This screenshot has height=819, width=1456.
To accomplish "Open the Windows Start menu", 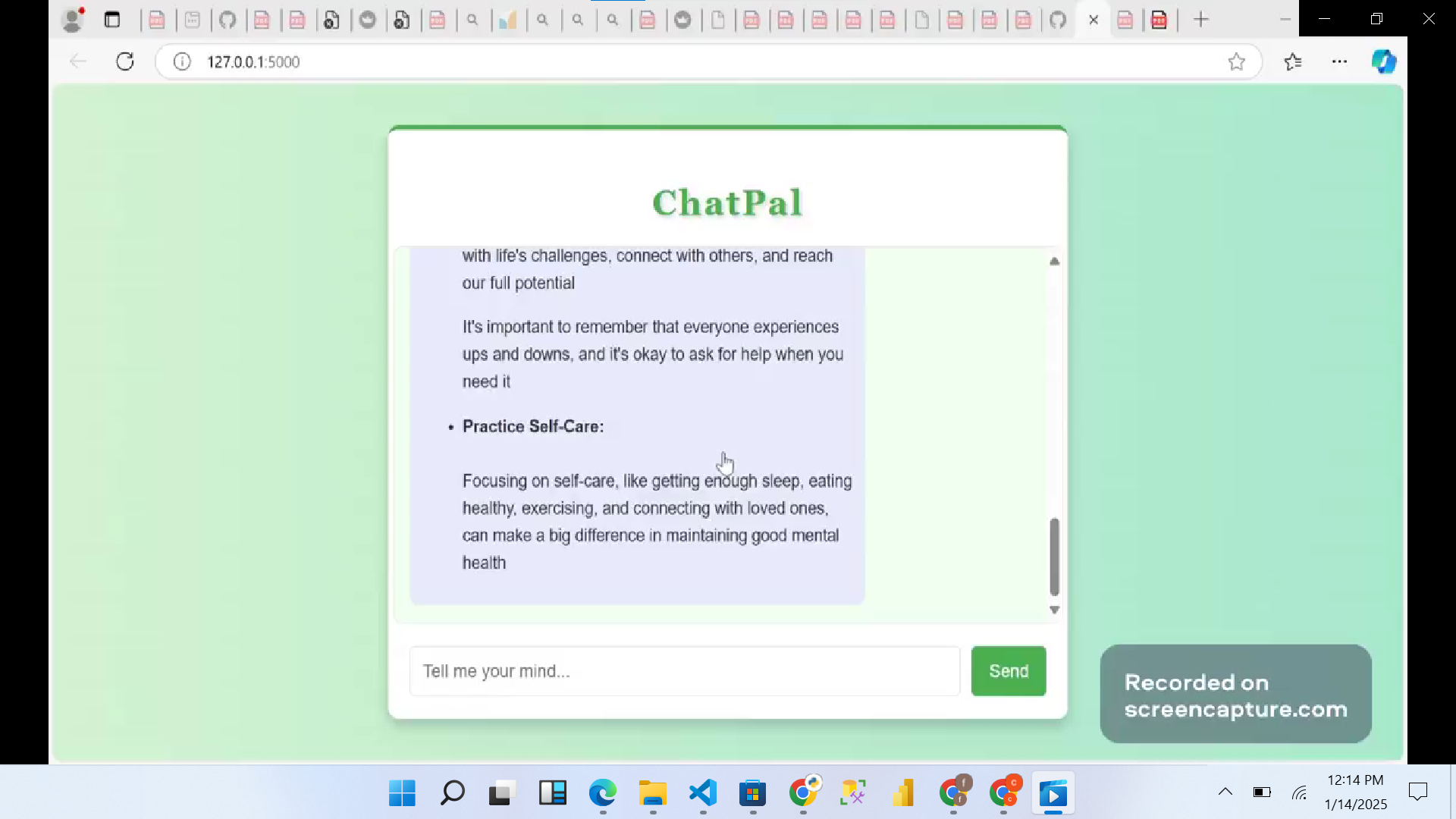I will click(x=402, y=793).
